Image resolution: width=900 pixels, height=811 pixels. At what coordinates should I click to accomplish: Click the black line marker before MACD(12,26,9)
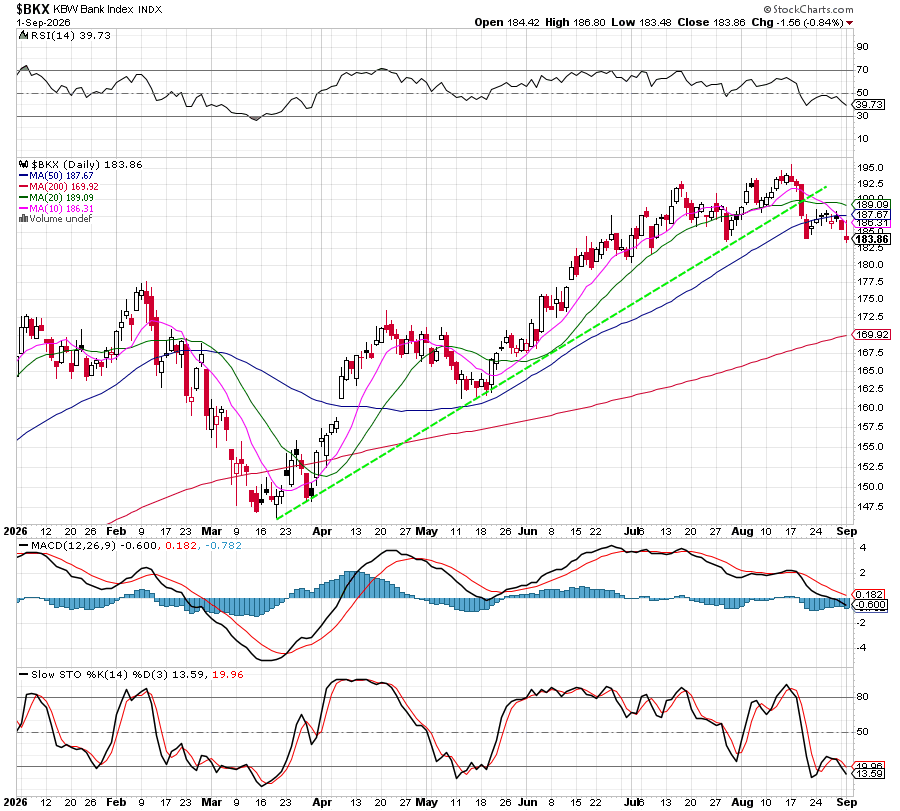click(24, 546)
